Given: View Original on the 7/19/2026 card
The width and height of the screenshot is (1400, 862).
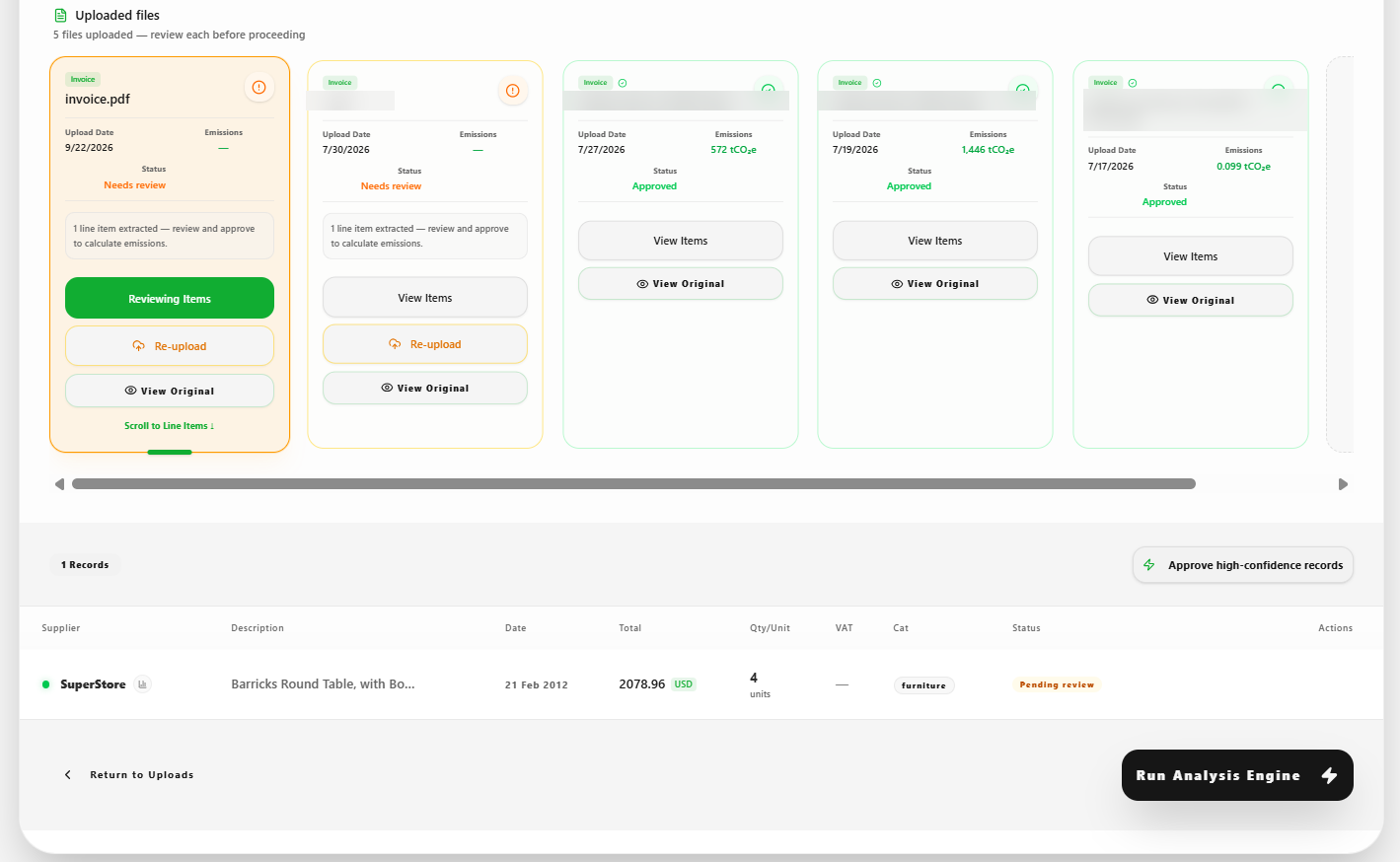Looking at the screenshot, I should [x=935, y=283].
